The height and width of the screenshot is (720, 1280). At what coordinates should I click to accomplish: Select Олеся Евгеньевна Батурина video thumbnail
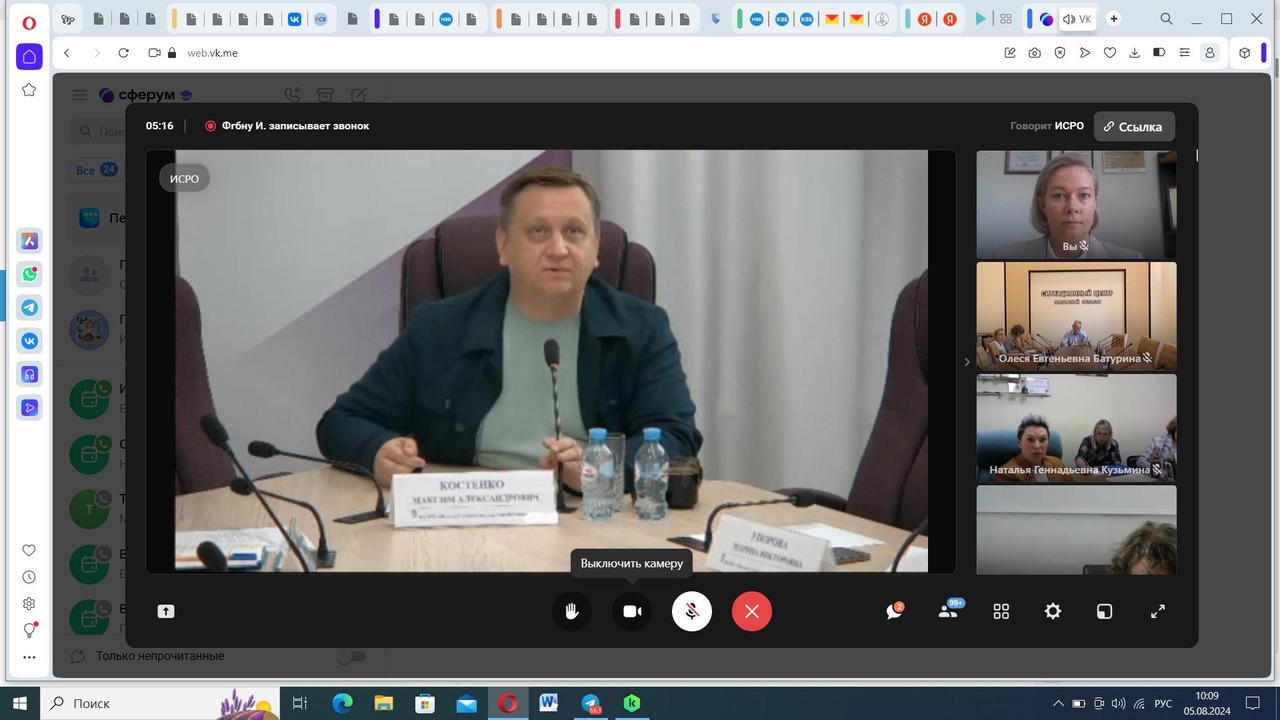click(x=1076, y=316)
